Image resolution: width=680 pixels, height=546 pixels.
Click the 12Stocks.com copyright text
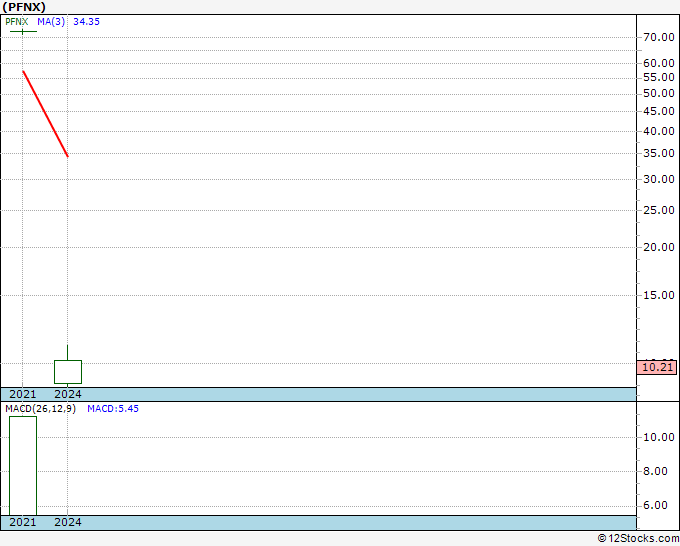tap(638, 538)
